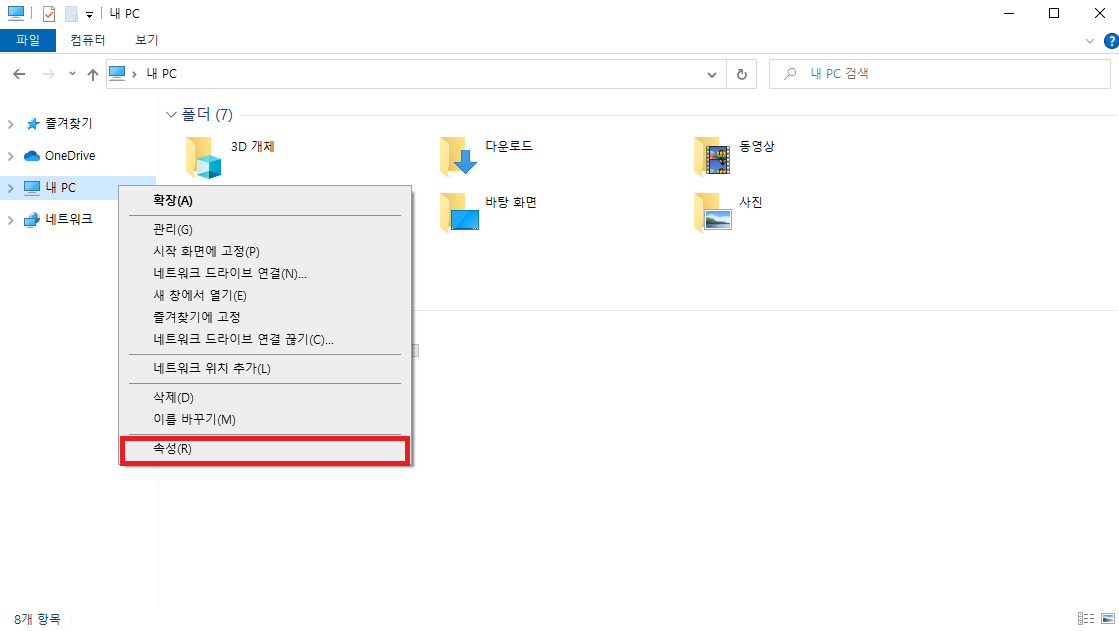Image resolution: width=1119 pixels, height=631 pixels.
Task: Choose 즐겨찾기에 고정
Action: [265, 317]
